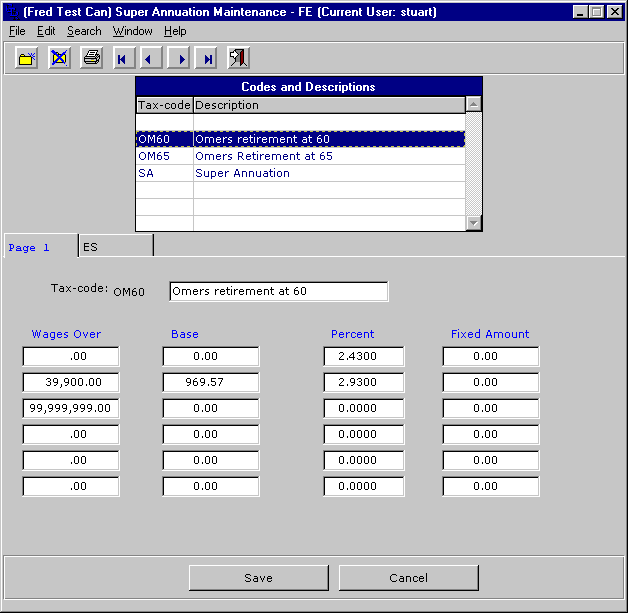Image resolution: width=628 pixels, height=613 pixels.
Task: Click the tax-code description text field
Action: (278, 291)
